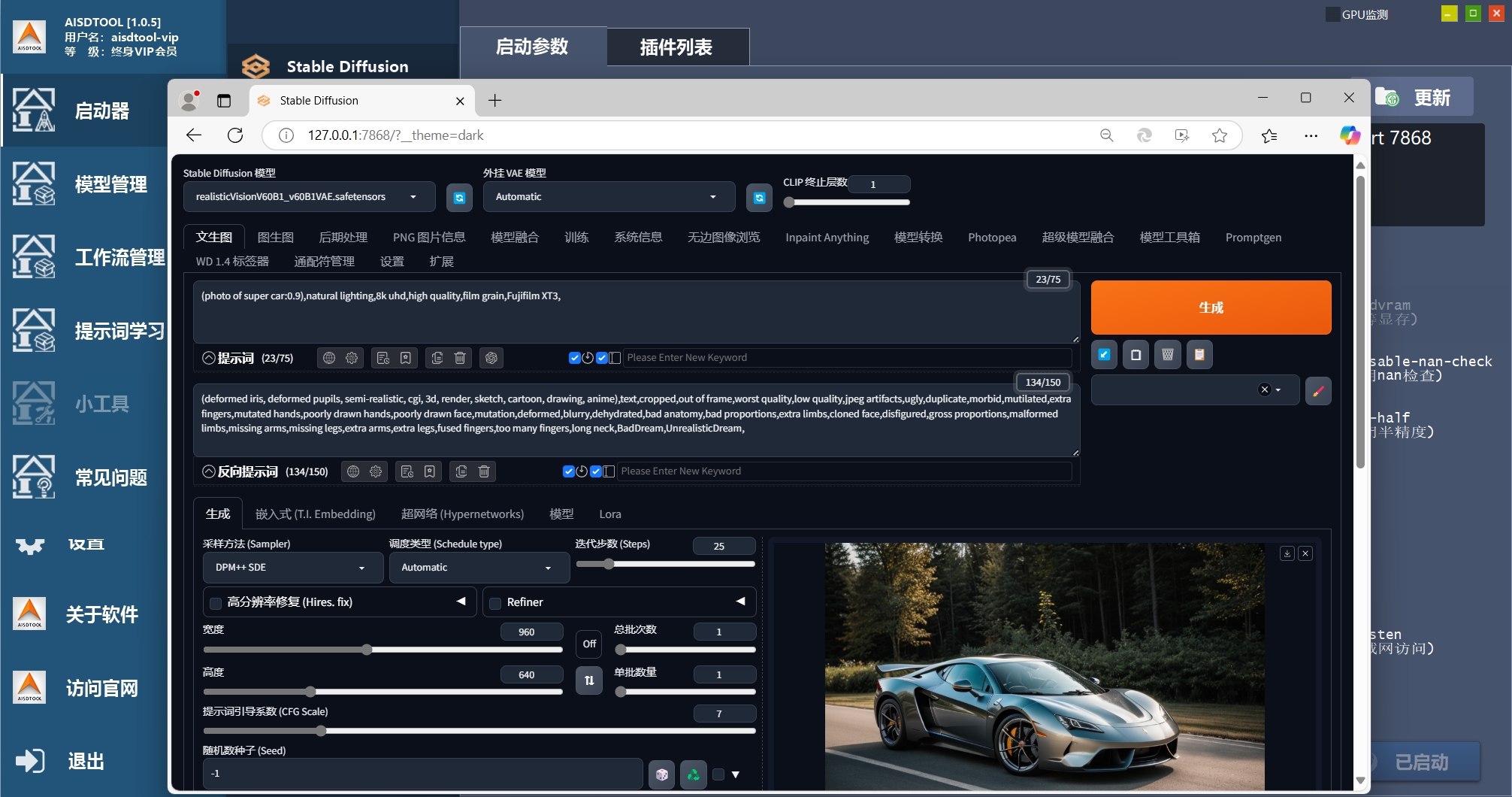
Task: Click the ChatGPT icon in prompt toolbar
Action: (491, 358)
